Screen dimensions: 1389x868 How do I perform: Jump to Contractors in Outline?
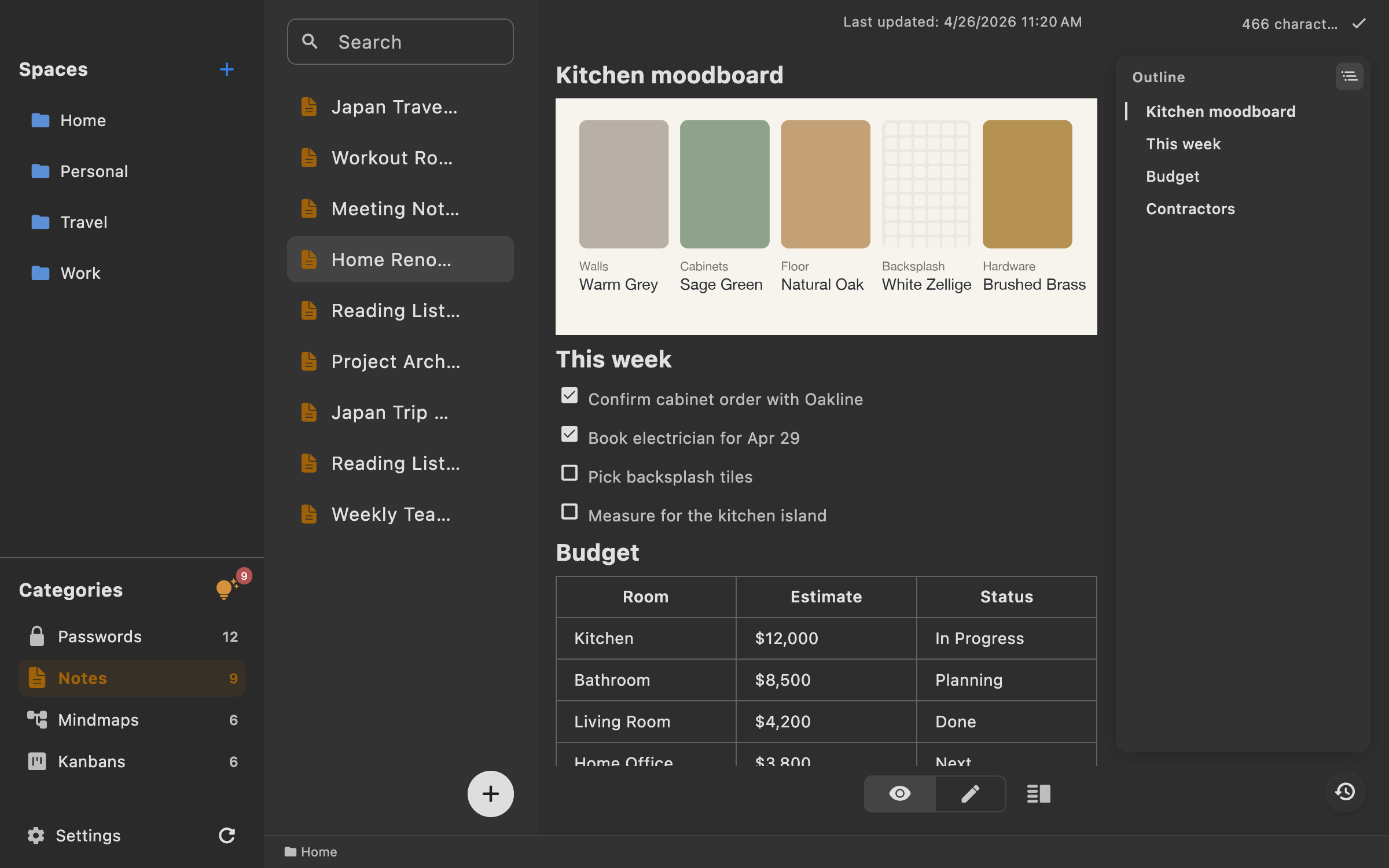1190,209
